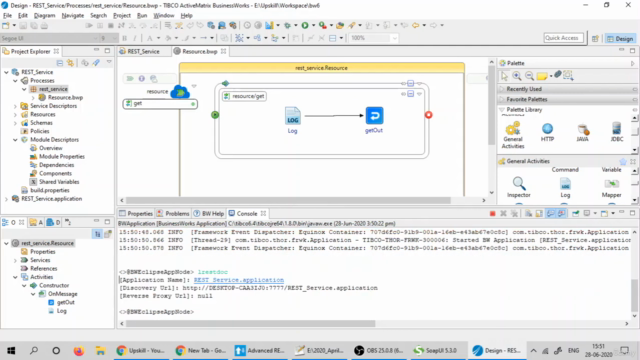Expand Services in the outline
The height and width of the screenshot is (360, 640).
click(15, 260)
